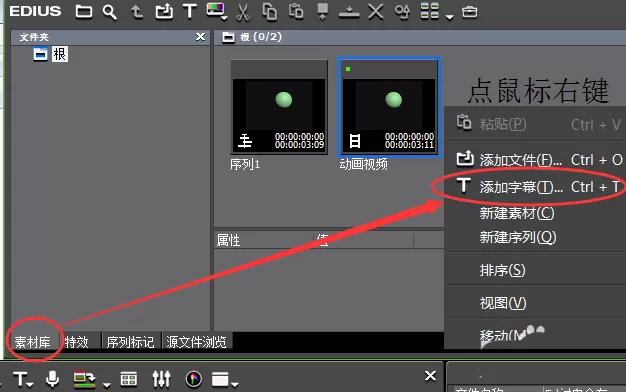
Task: Click the color bars new clip icon
Action: (x=216, y=11)
